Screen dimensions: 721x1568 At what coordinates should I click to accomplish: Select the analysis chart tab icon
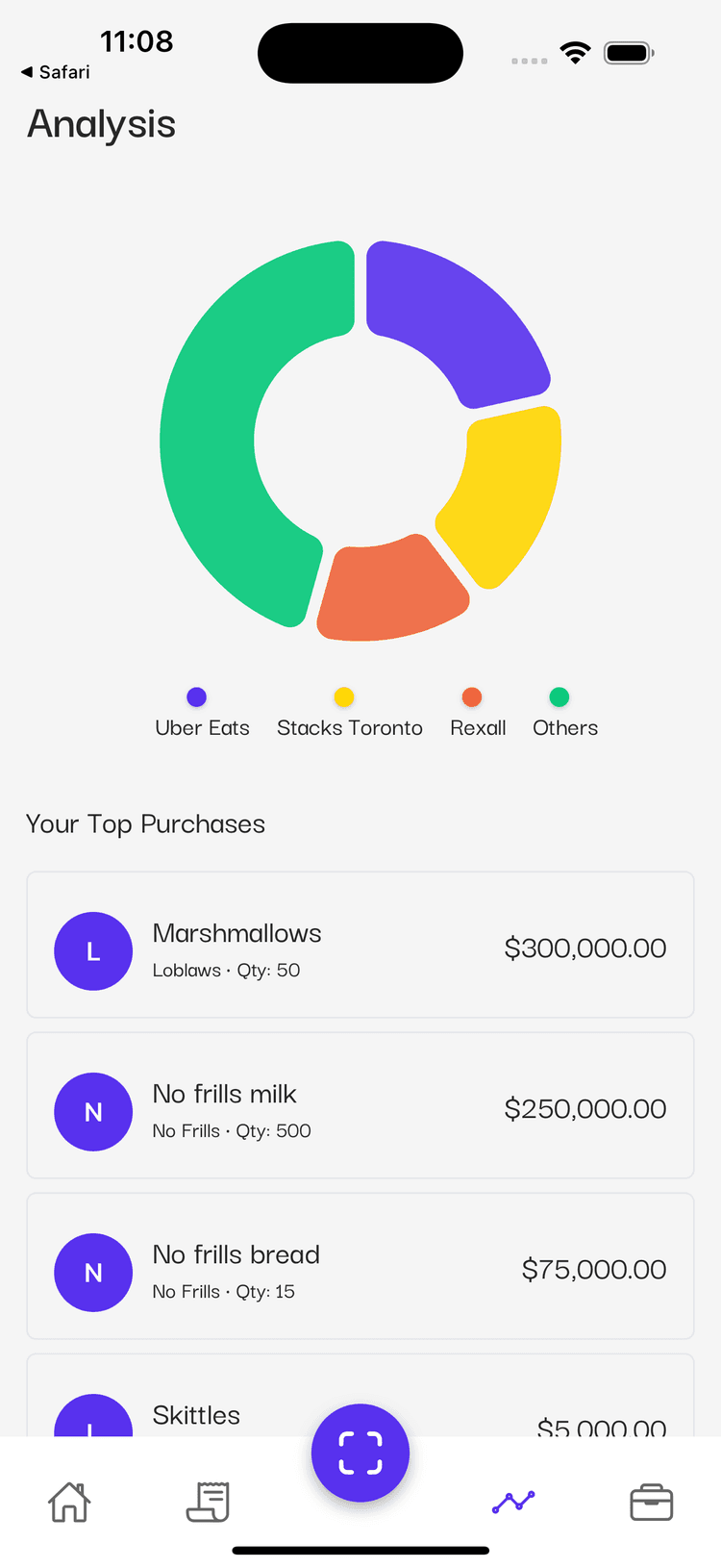coord(513,1502)
